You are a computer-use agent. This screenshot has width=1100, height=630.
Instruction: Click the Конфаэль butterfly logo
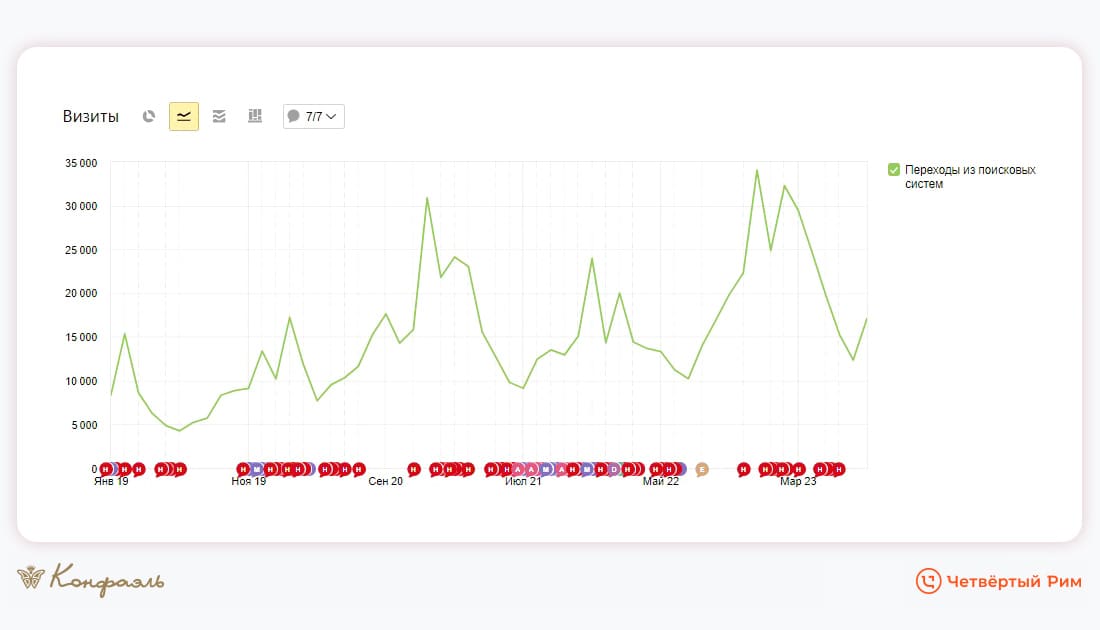tap(31, 577)
